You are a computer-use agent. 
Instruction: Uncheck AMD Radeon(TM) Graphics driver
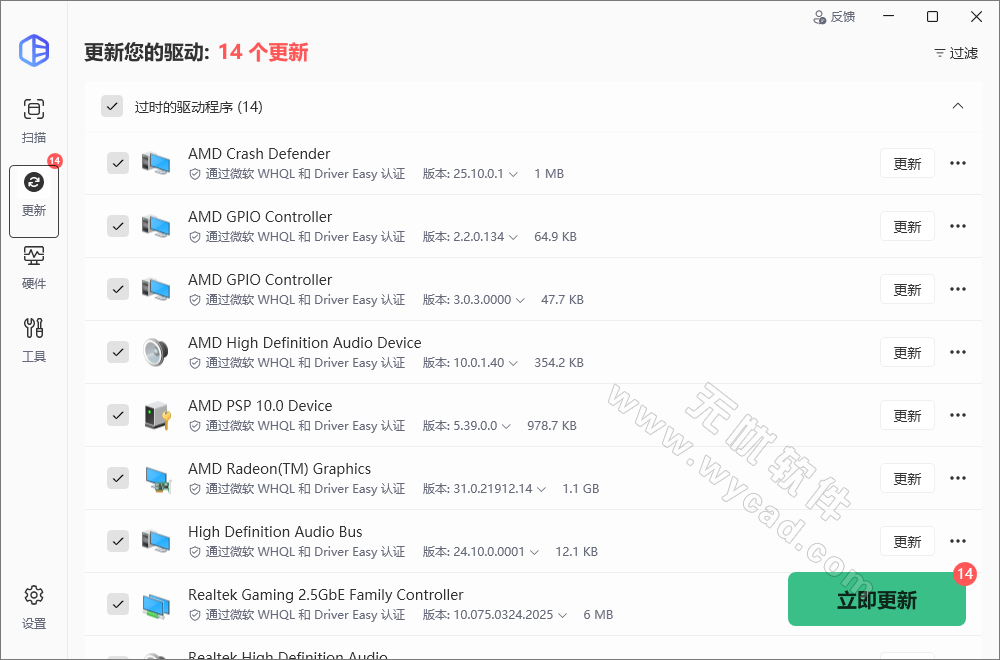coord(118,478)
